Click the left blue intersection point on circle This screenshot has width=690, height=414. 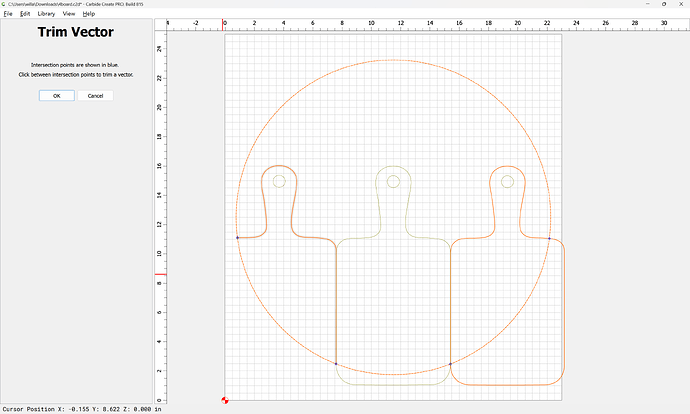pyautogui.click(x=238, y=238)
